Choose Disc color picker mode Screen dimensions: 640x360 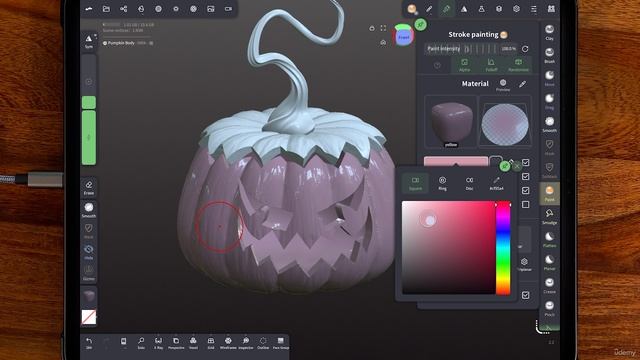click(469, 183)
